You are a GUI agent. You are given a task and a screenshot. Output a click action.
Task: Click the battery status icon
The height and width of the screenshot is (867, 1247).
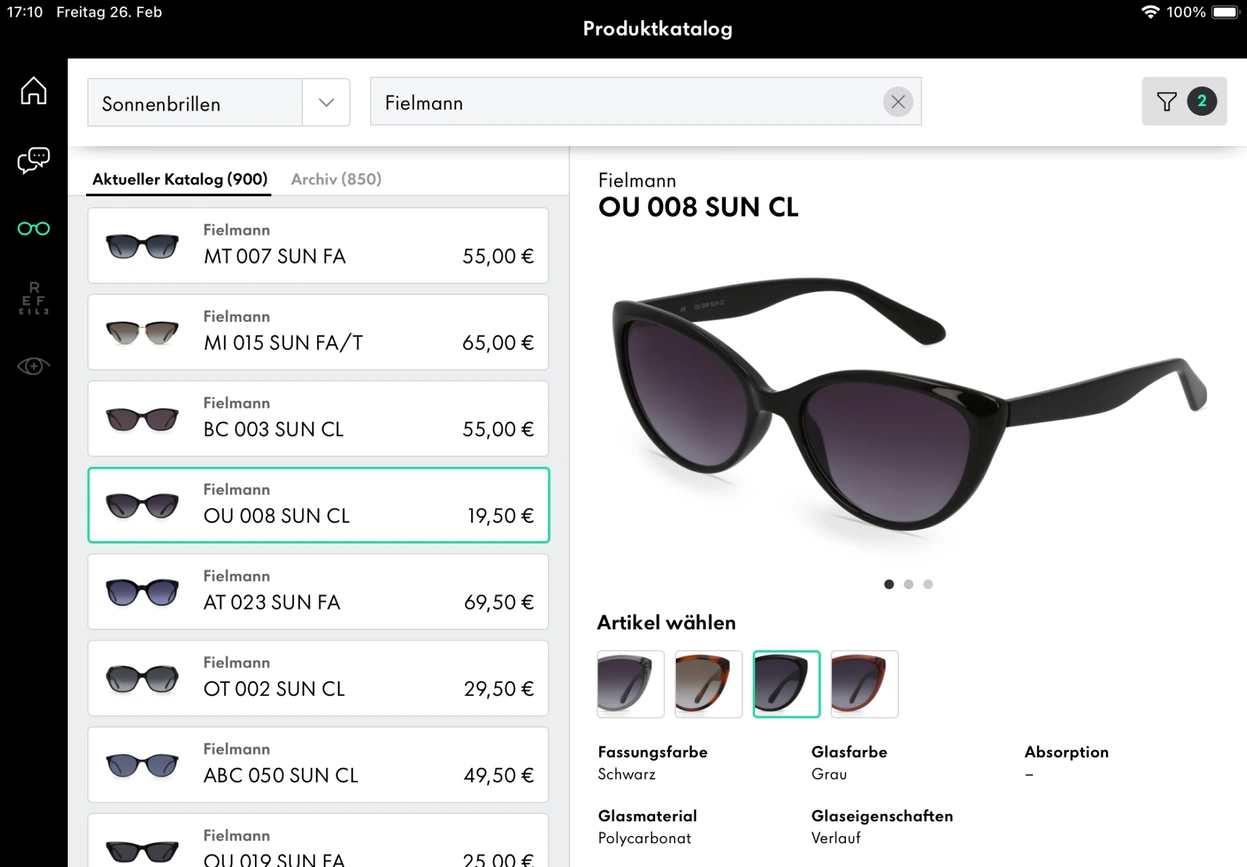(1225, 12)
